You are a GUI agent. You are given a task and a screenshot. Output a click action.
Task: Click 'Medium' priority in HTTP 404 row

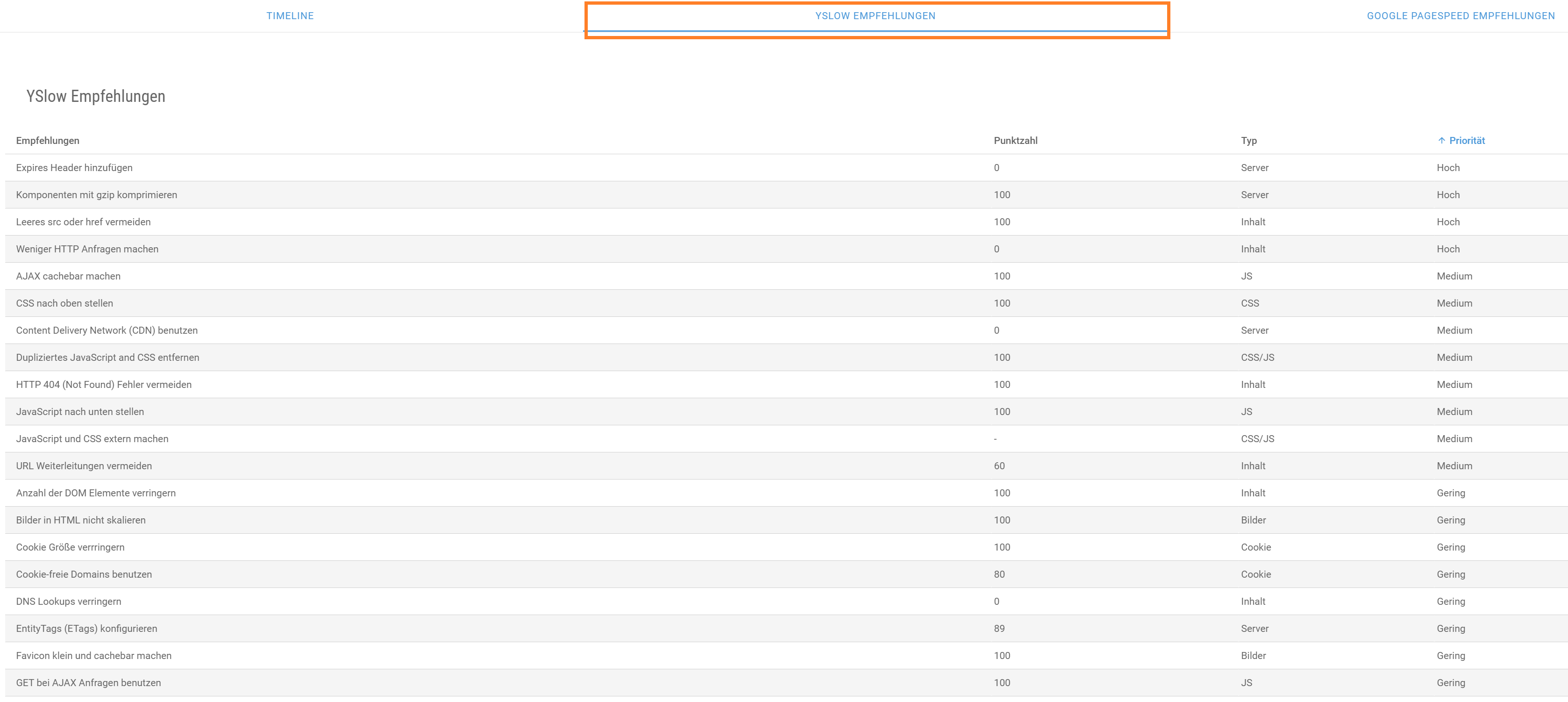pyautogui.click(x=1454, y=384)
